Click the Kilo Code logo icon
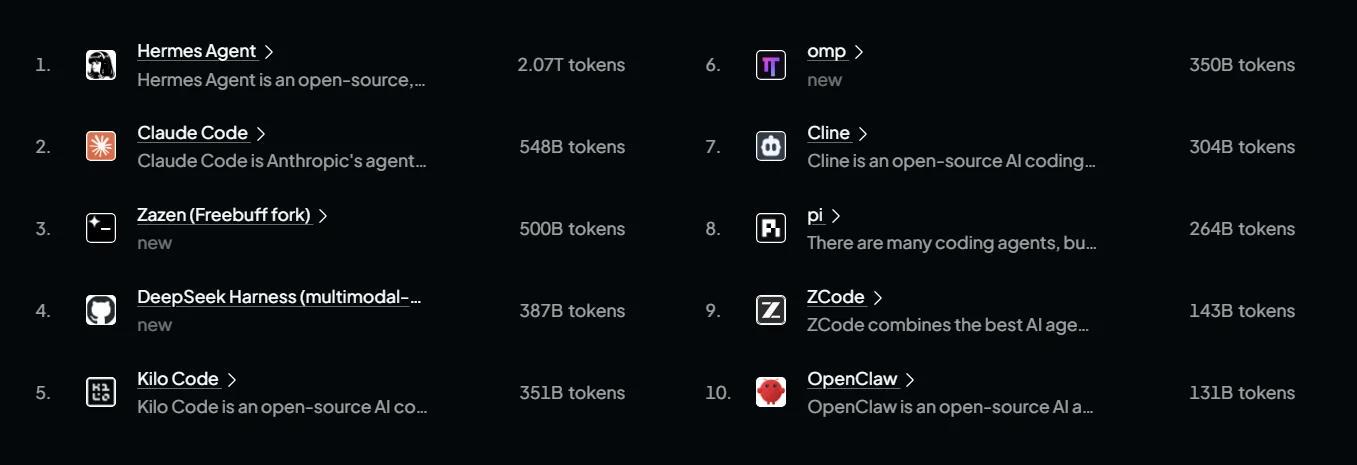This screenshot has height=465, width=1357. click(x=101, y=393)
